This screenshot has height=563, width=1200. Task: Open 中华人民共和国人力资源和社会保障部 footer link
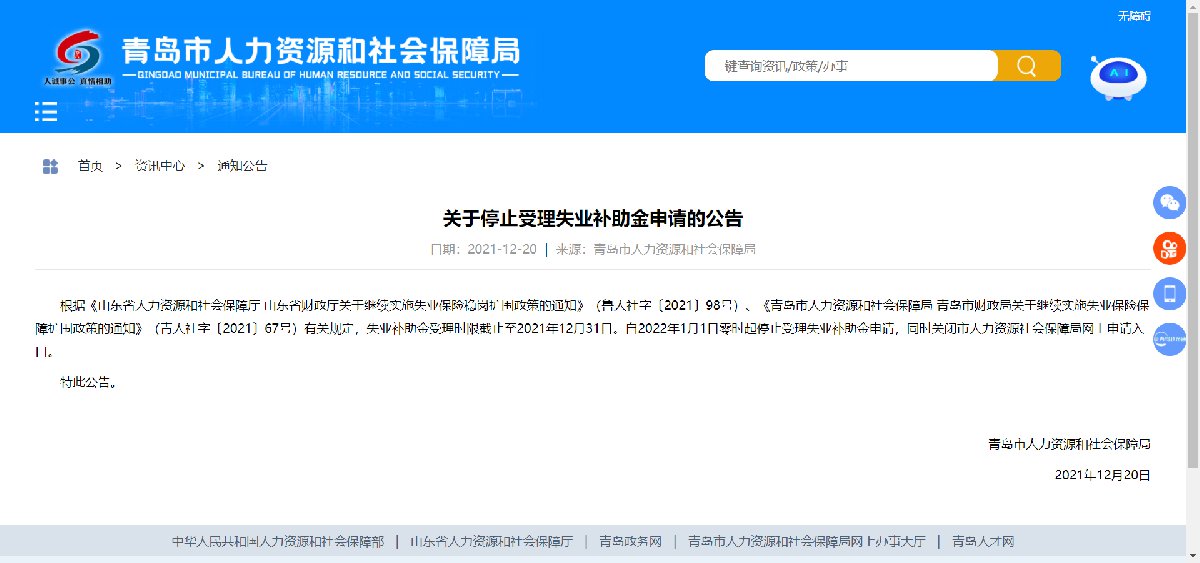coord(278,541)
